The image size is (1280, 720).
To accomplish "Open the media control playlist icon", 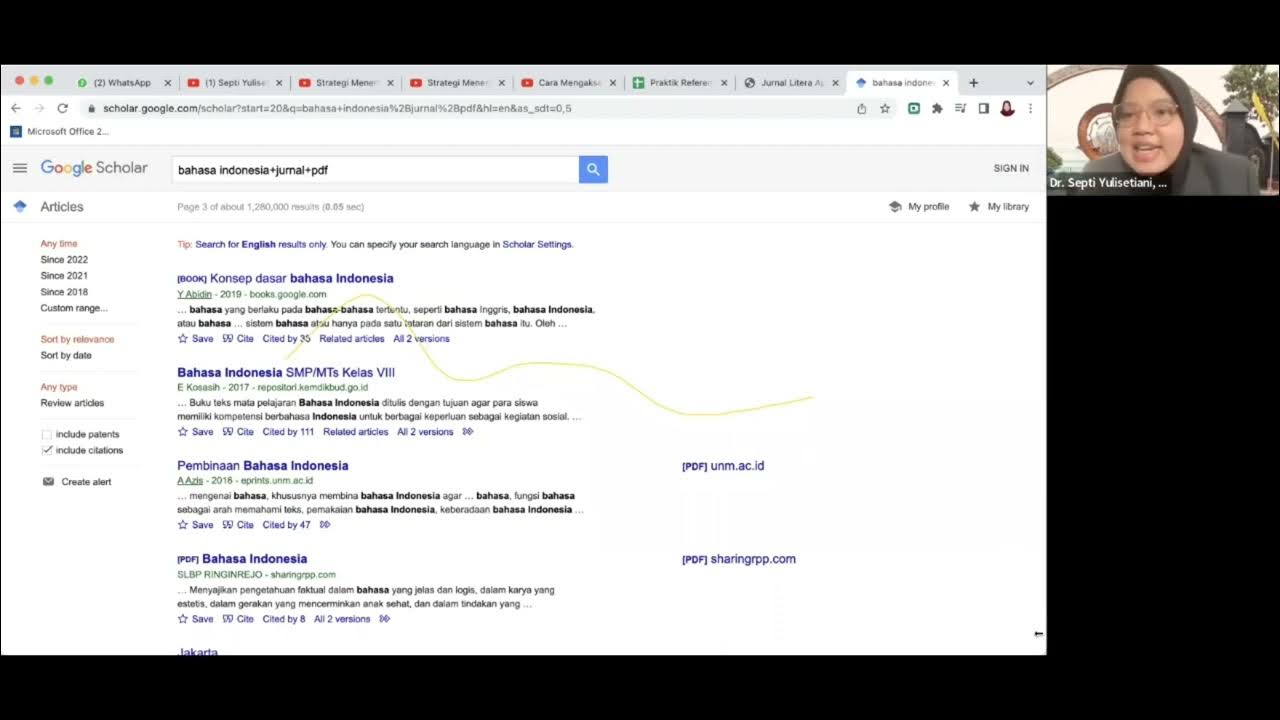I will click(x=960, y=108).
